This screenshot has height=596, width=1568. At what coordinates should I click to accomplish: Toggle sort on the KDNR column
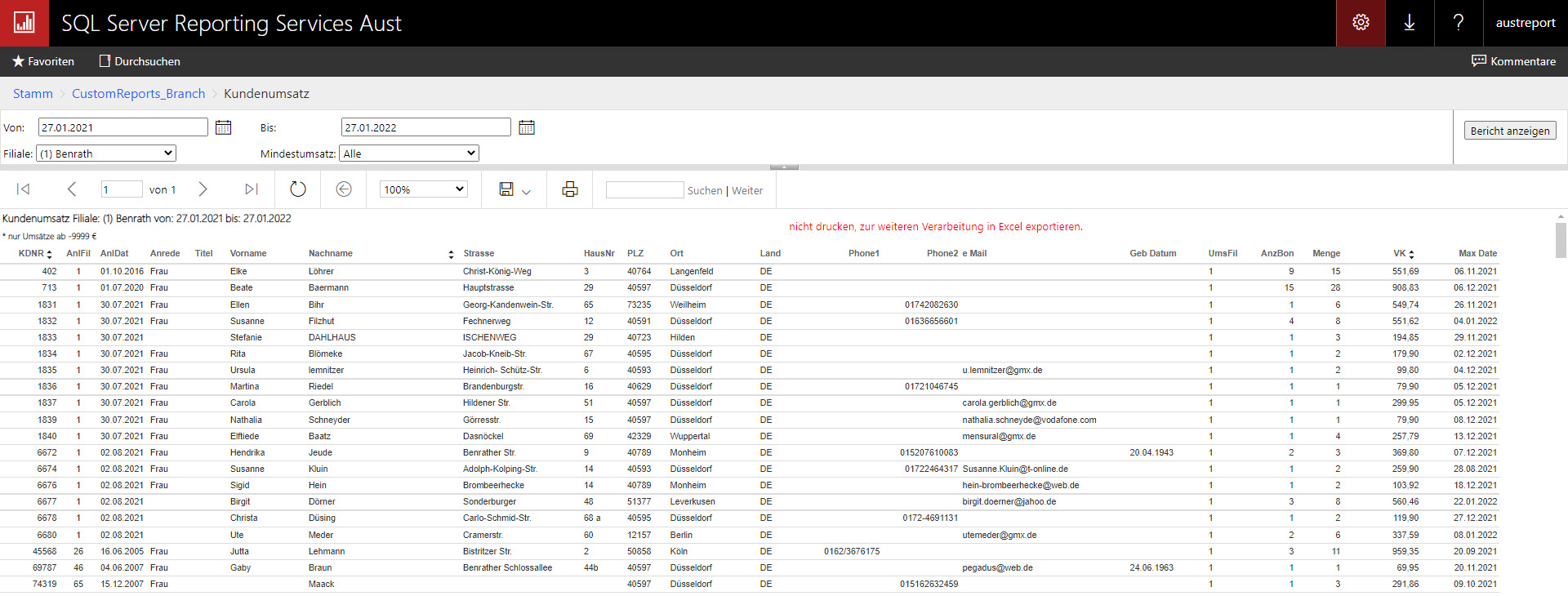coord(50,254)
